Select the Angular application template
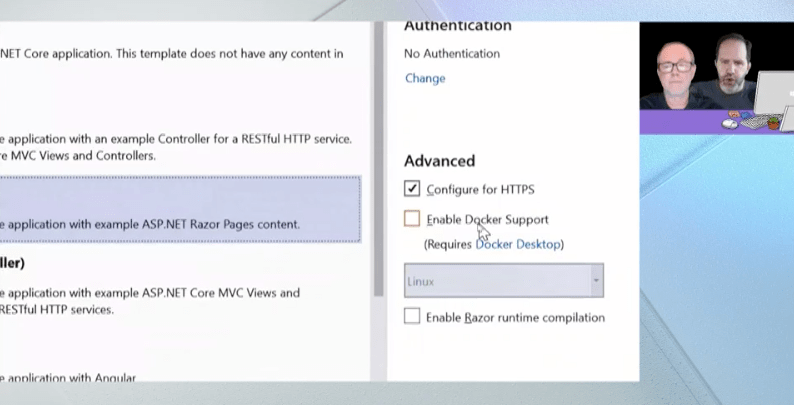The image size is (794, 405). (x=70, y=378)
